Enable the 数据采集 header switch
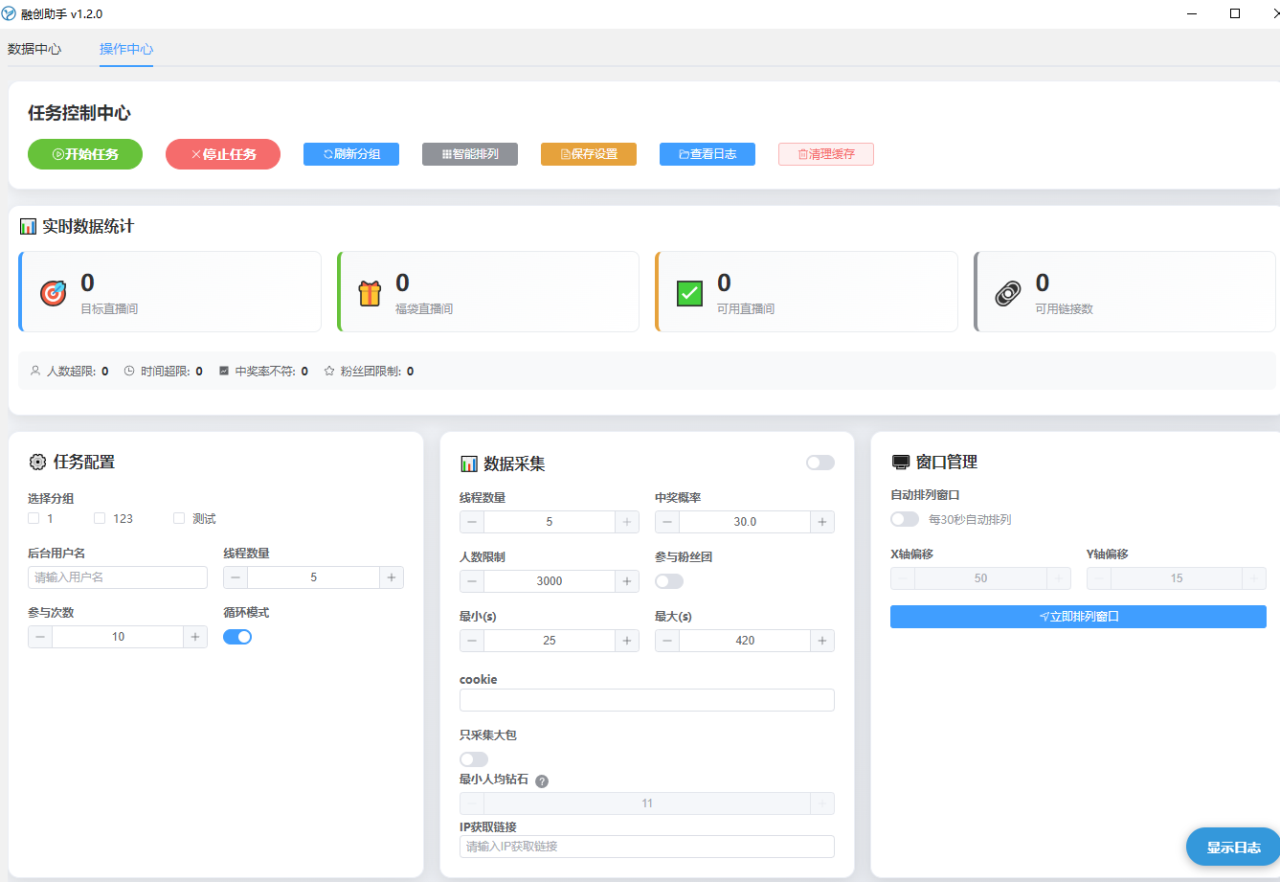This screenshot has width=1280, height=882. 820,462
